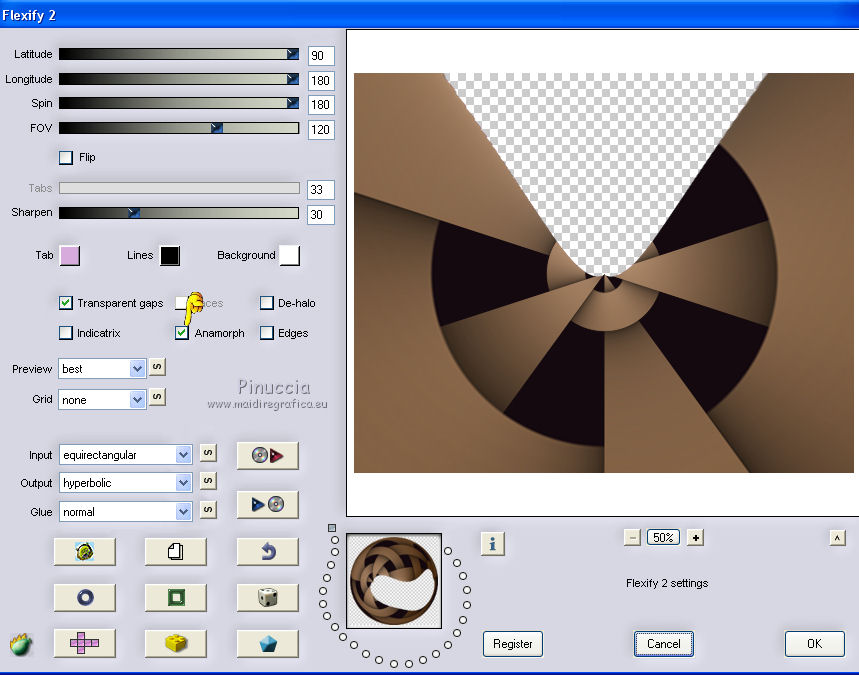
Task: Uncheck the Anamorph option
Action: click(182, 333)
